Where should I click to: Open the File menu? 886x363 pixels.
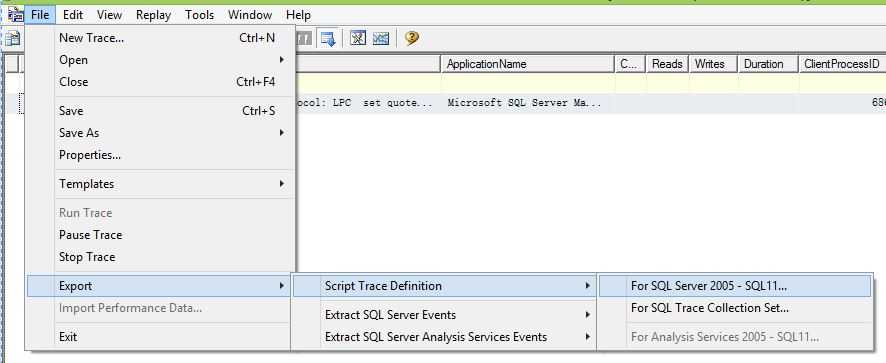tap(40, 15)
